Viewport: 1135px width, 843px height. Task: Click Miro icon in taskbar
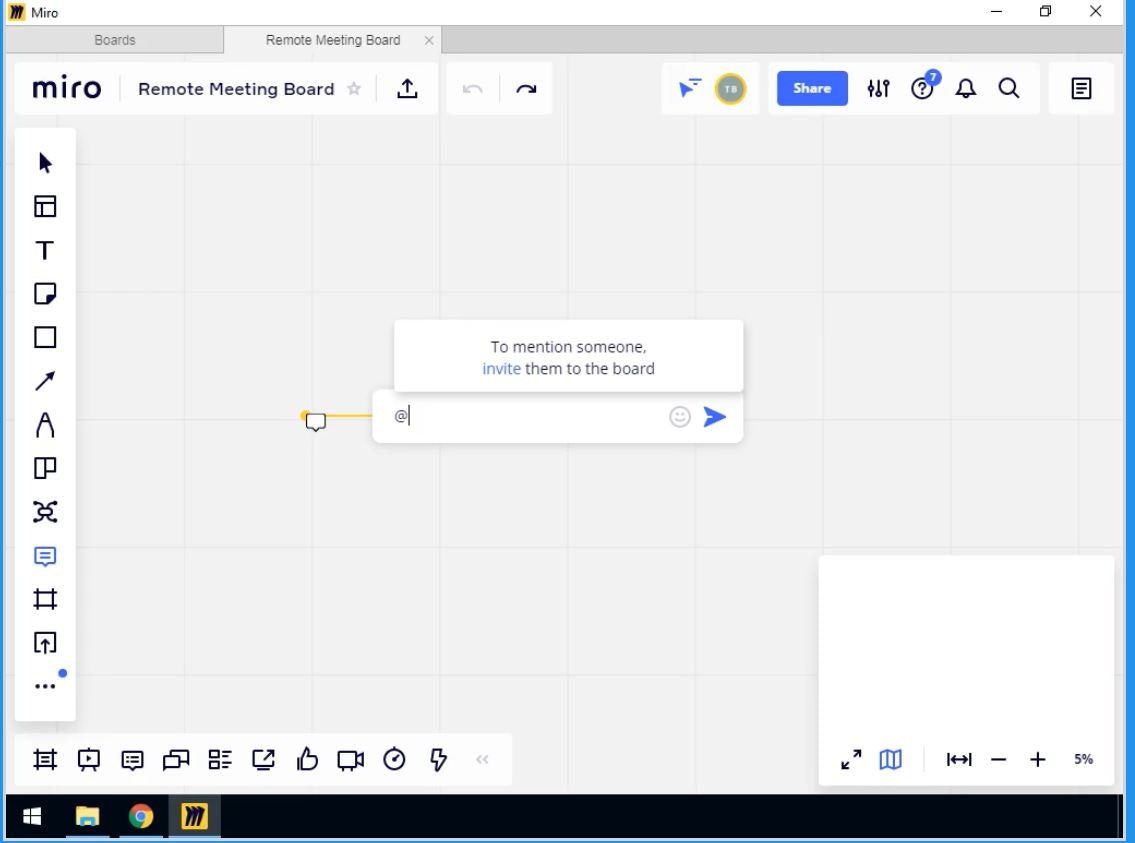194,817
